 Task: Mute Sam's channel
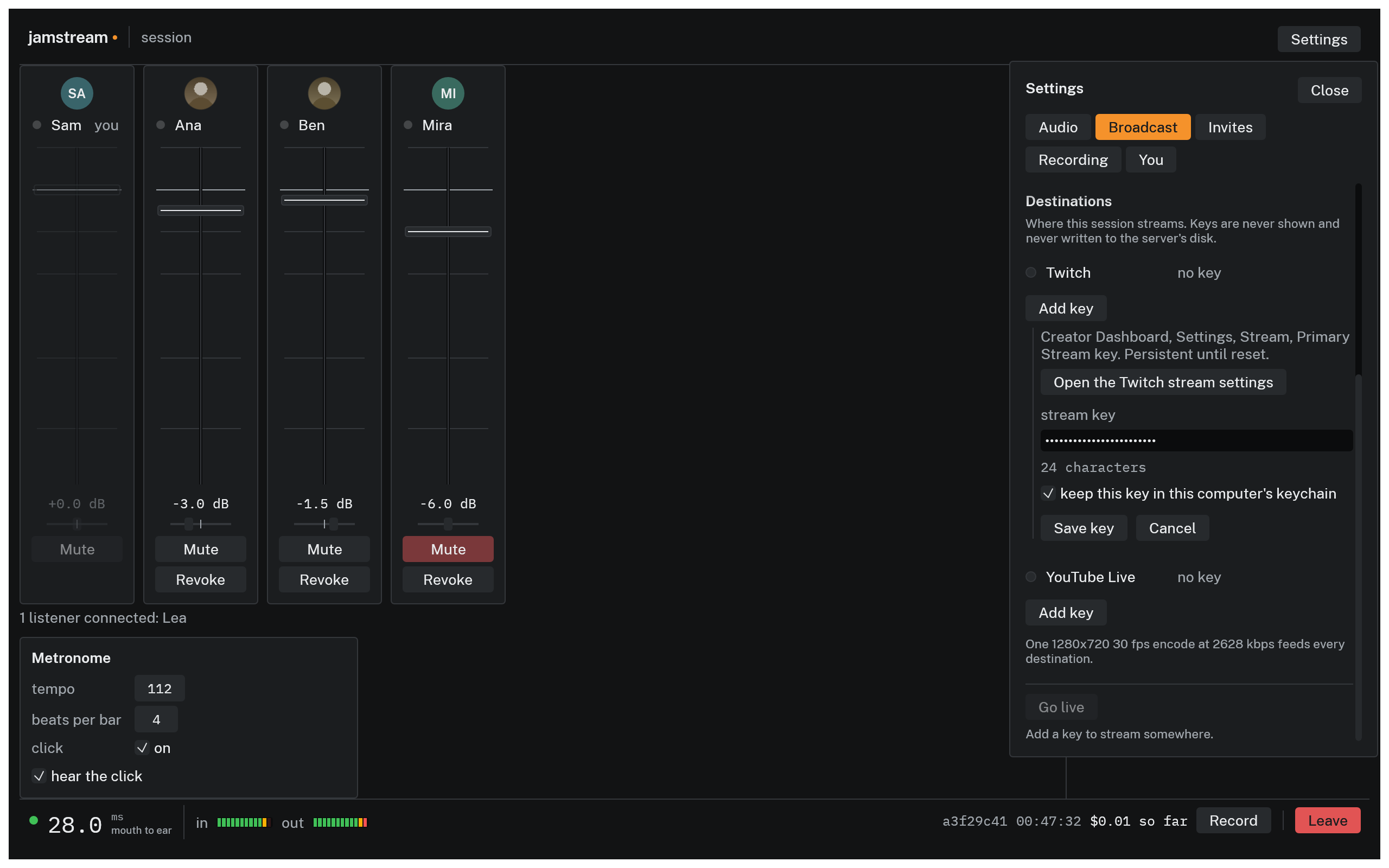pos(77,549)
